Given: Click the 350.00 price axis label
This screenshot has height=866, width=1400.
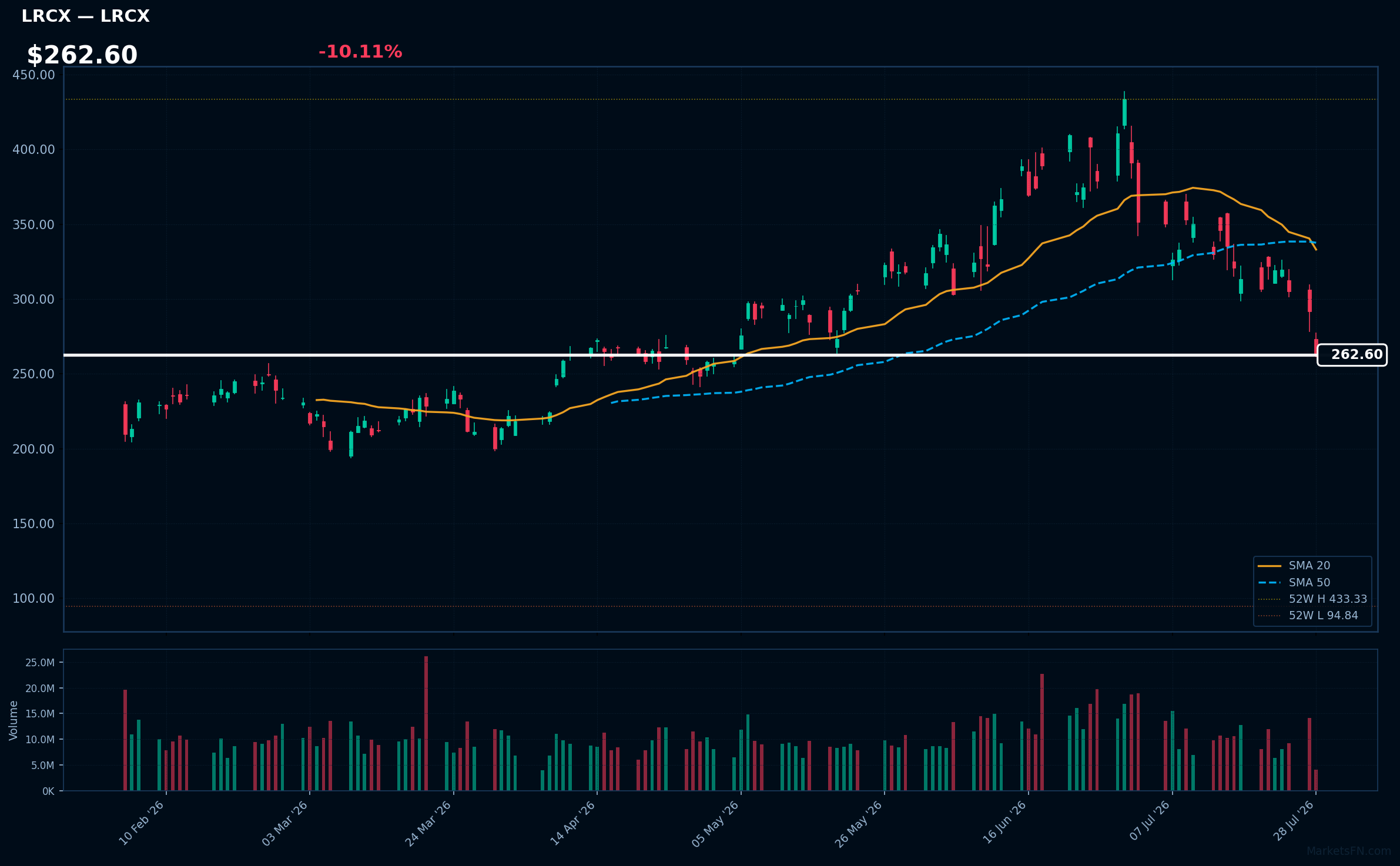Looking at the screenshot, I should 34,225.
